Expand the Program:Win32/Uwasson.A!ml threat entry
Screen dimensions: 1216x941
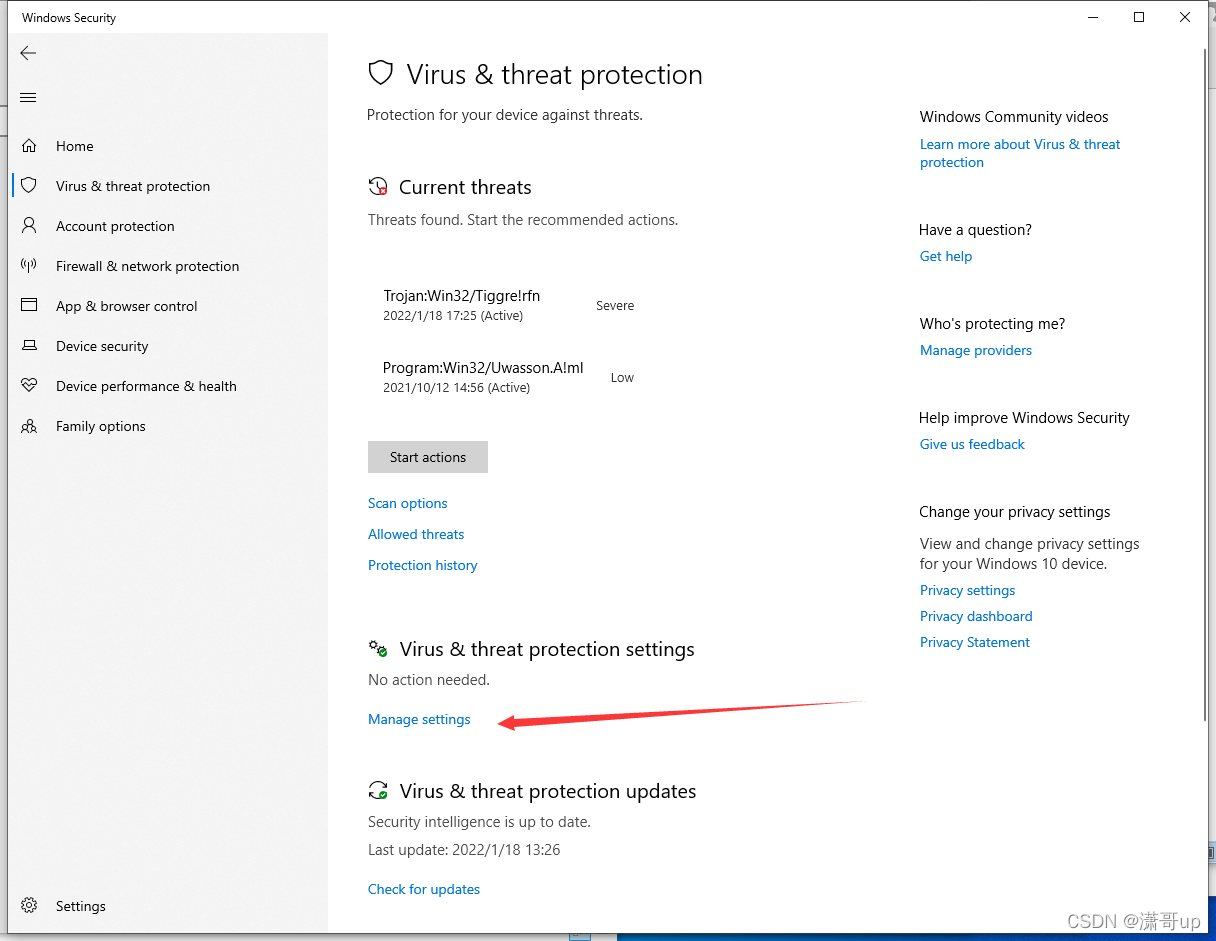pos(510,377)
